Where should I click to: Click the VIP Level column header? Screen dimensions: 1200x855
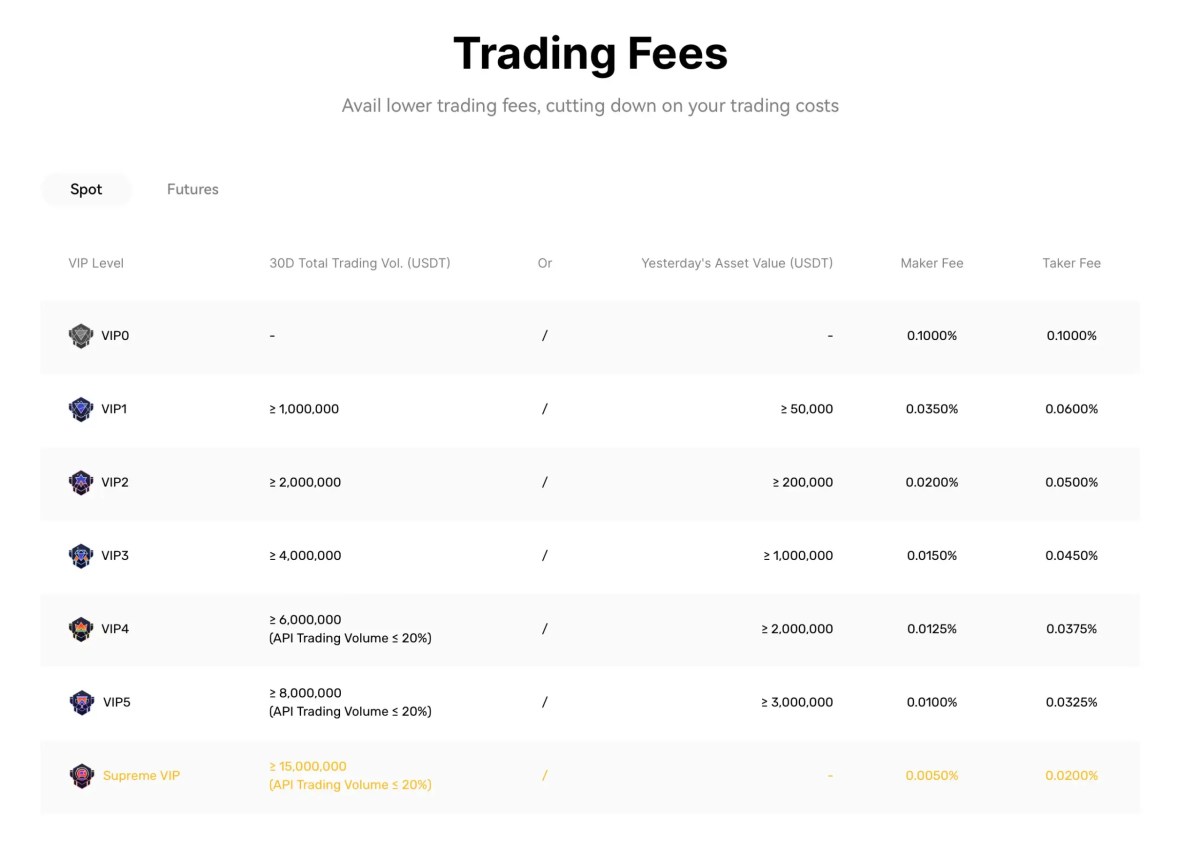96,263
